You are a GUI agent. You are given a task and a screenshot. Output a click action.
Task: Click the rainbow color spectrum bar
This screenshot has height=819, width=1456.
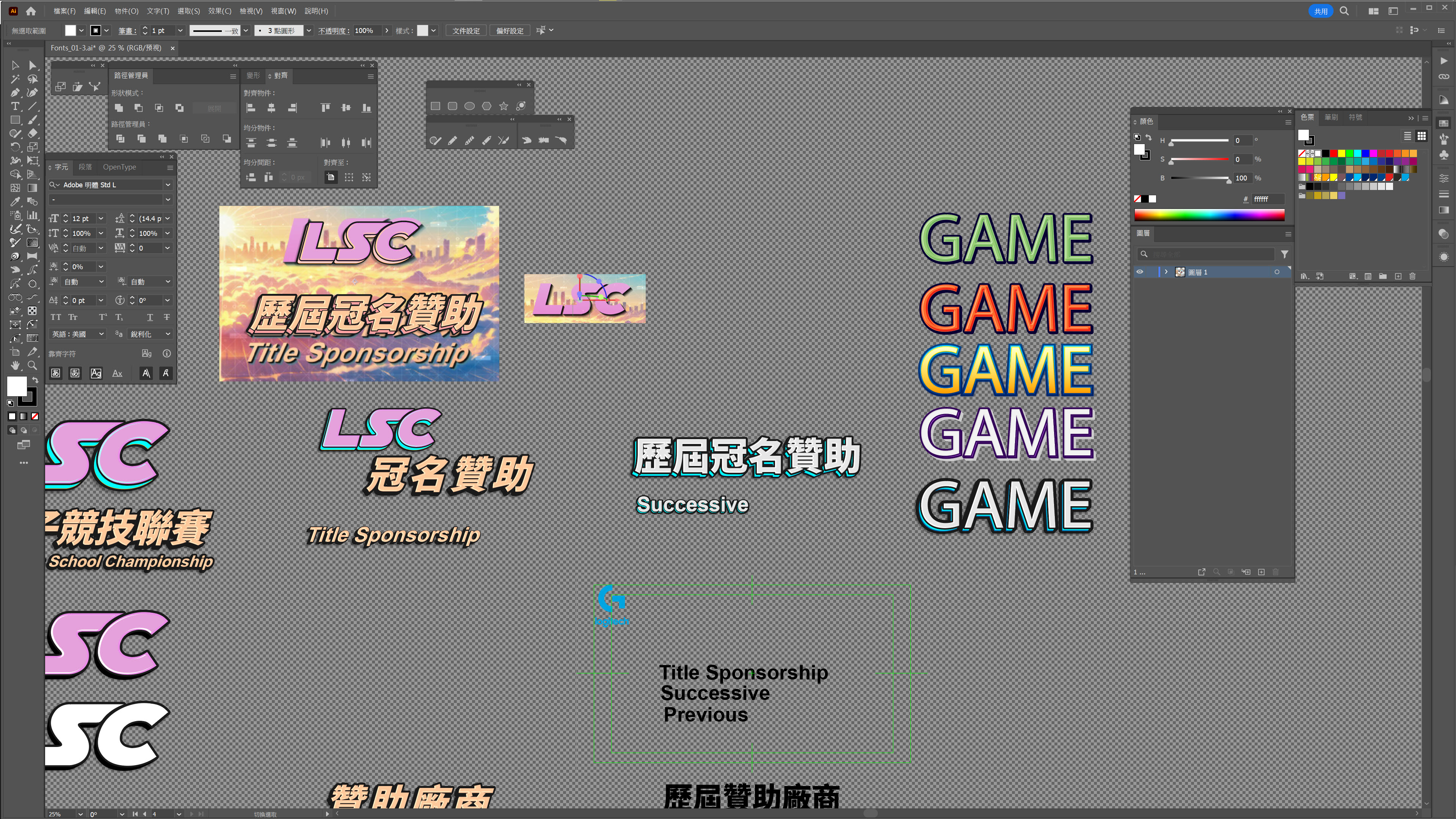point(1209,215)
